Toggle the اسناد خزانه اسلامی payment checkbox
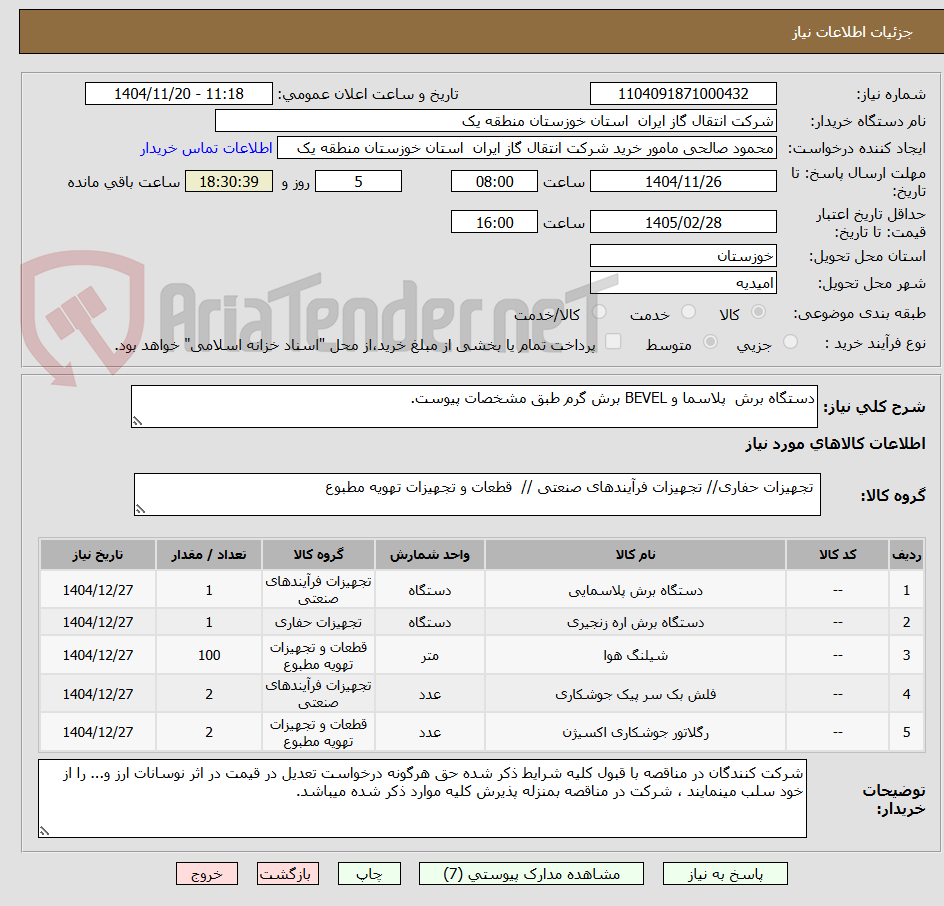The image size is (944, 906). pos(613,341)
